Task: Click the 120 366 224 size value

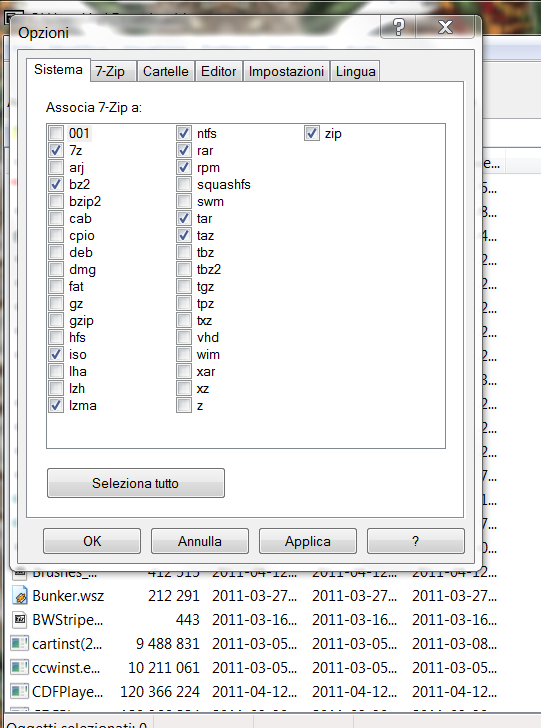Action: pyautogui.click(x=160, y=692)
